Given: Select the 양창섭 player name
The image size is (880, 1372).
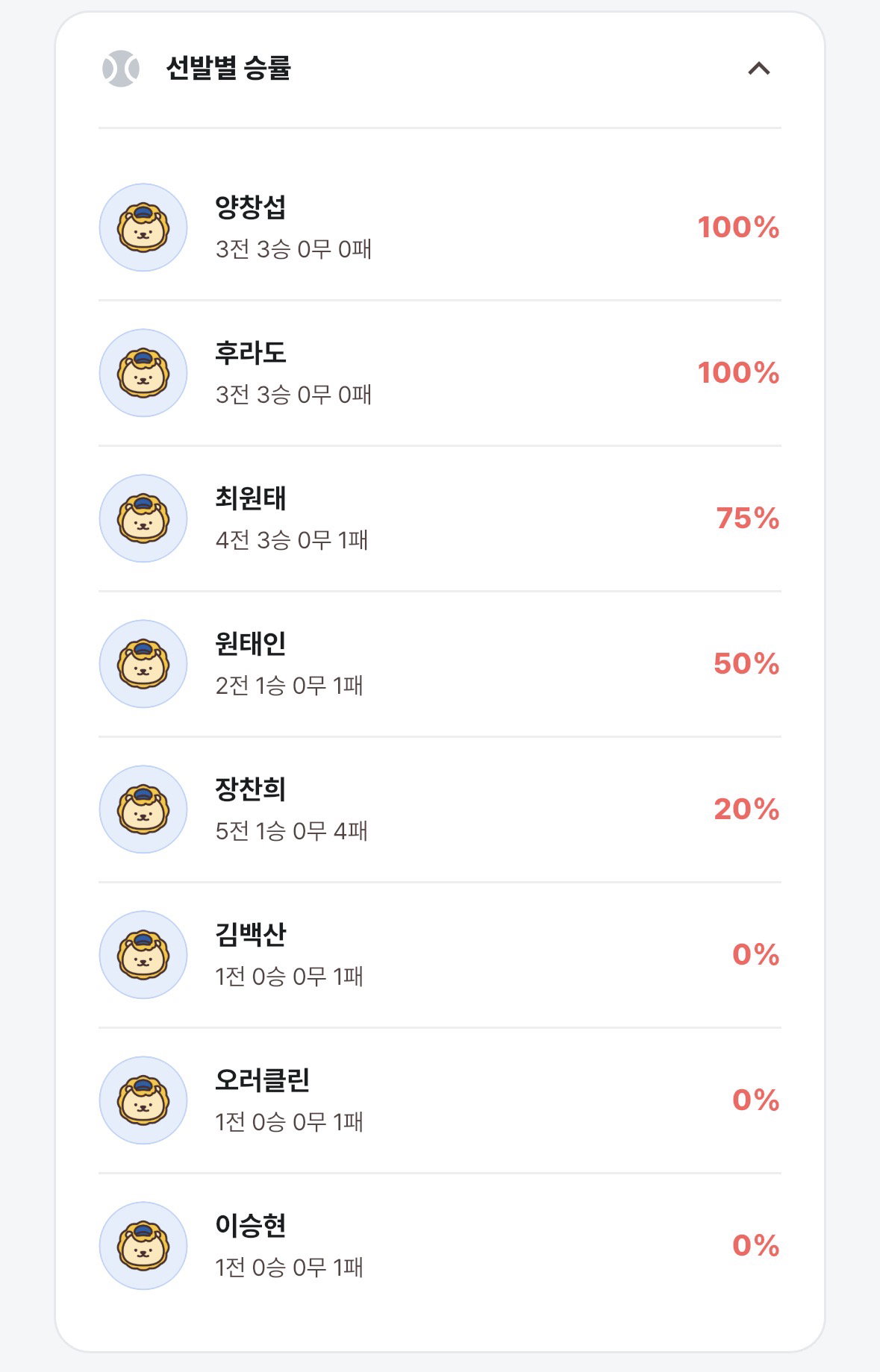Looking at the screenshot, I should [x=251, y=207].
